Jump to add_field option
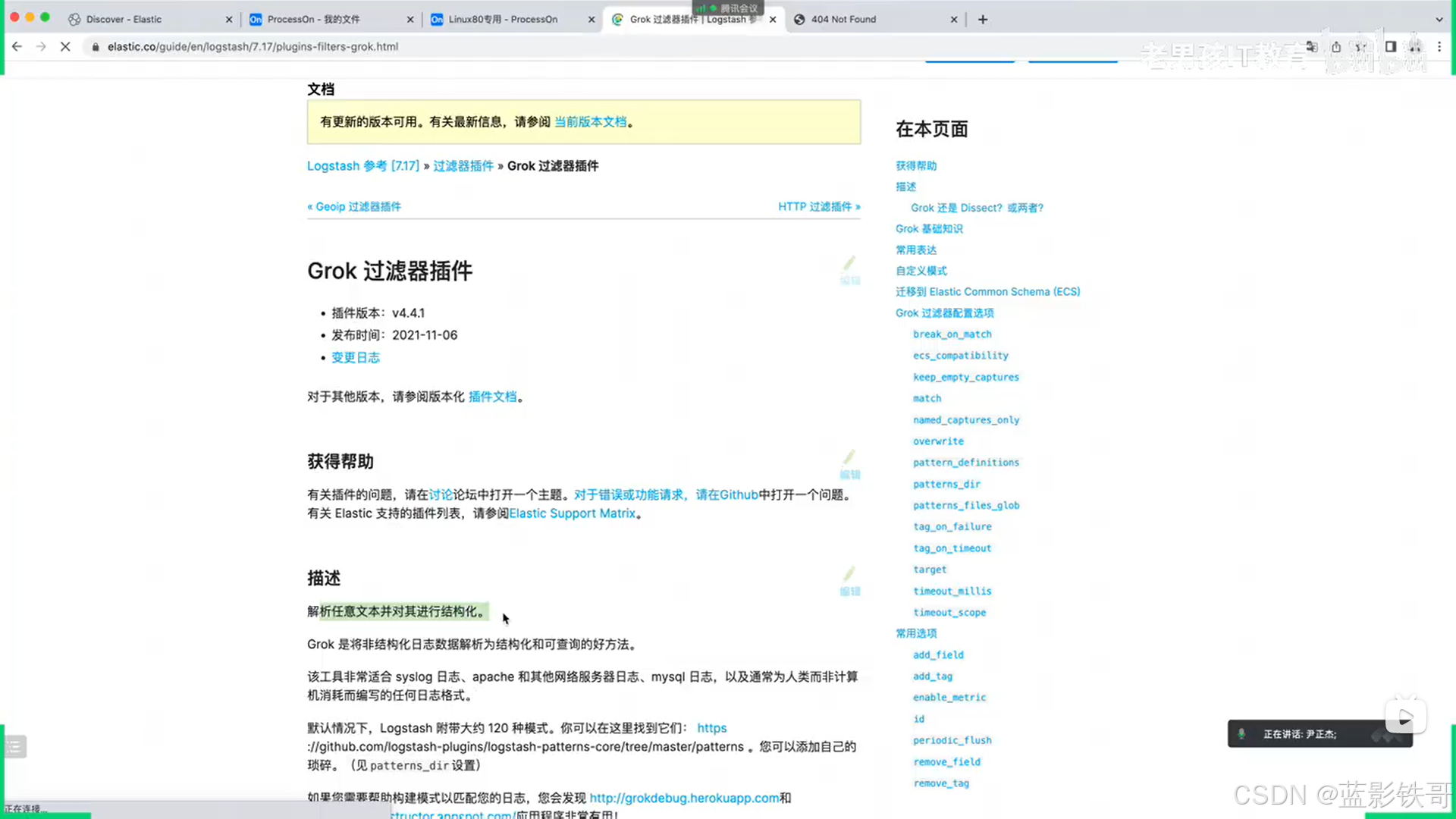Viewport: 1456px width, 819px height. tap(938, 654)
